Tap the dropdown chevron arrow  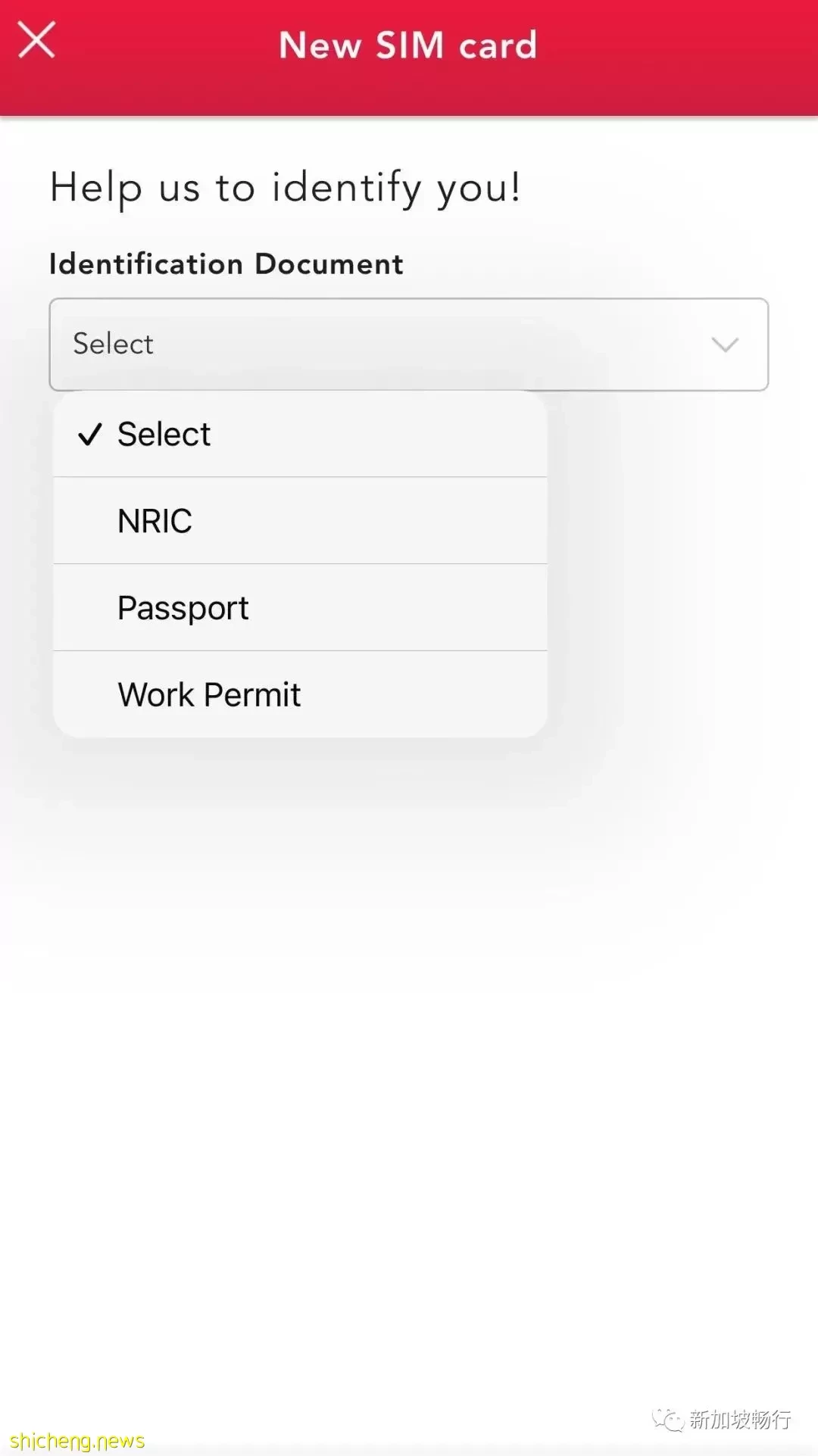[x=725, y=345]
